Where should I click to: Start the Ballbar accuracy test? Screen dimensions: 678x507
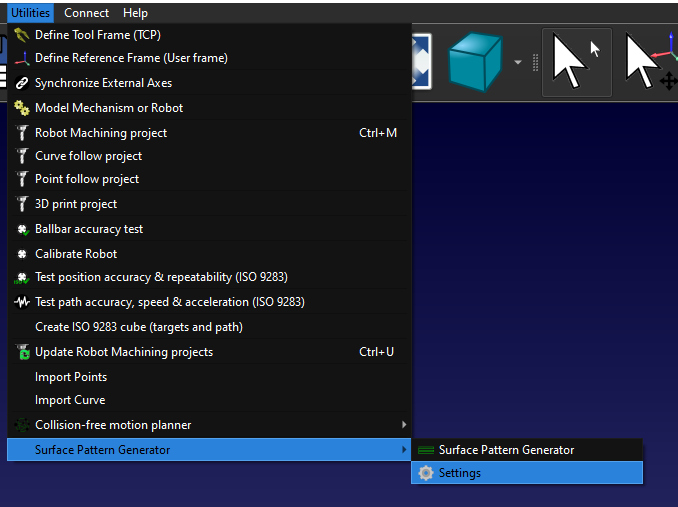209,229
